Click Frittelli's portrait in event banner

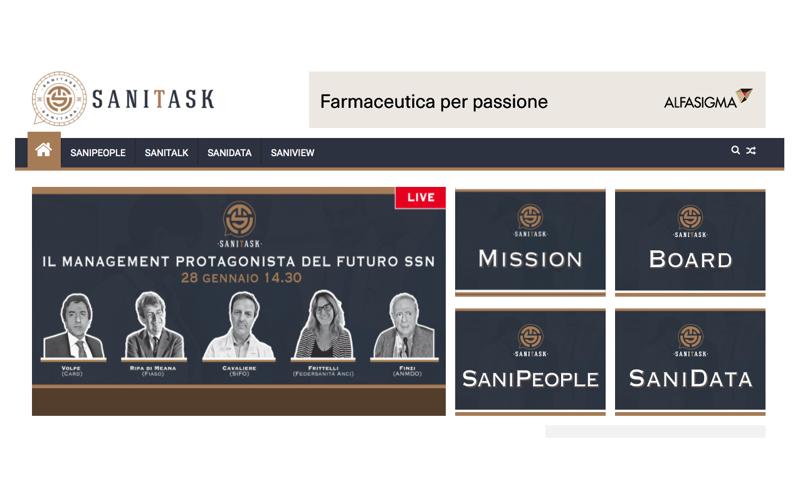[323, 325]
